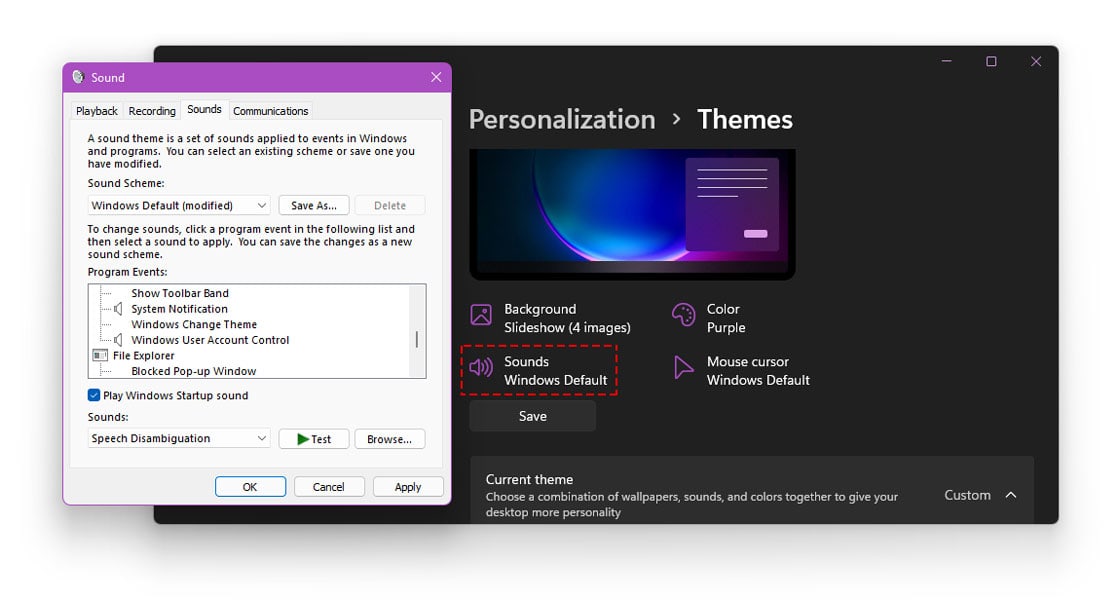This screenshot has width=1120, height=600.
Task: Switch to the Playback tab
Action: (96, 110)
